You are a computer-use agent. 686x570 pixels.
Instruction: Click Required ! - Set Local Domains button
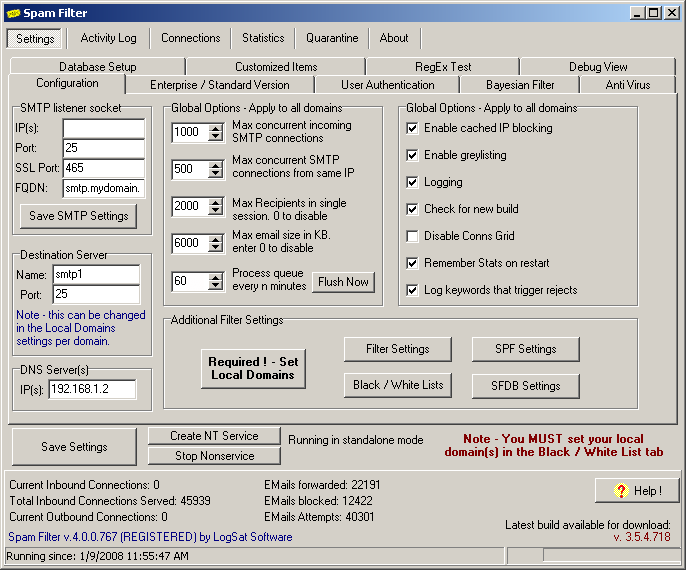pos(253,368)
